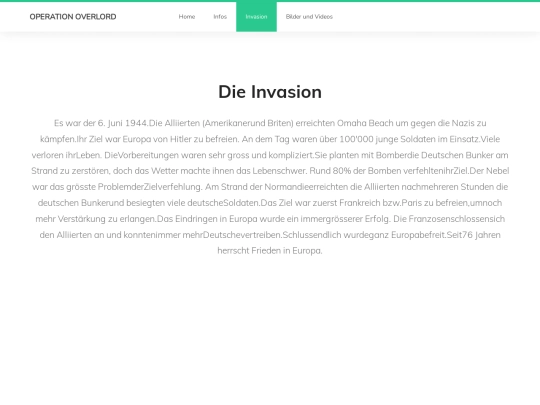540x405 pixels.
Task: Click the line starting "Strand zu zerstören"
Action: tap(270, 171)
